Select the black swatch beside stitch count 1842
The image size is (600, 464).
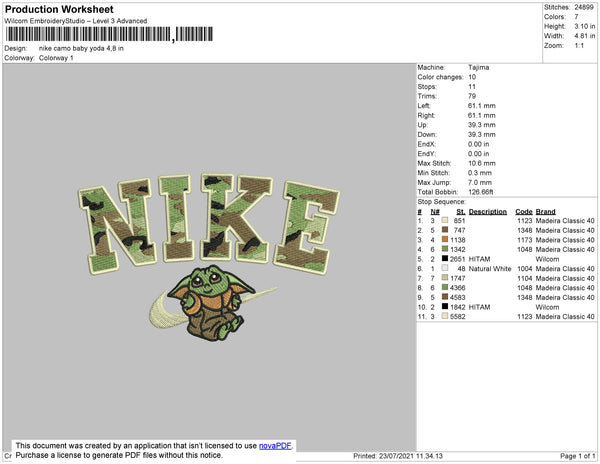(445, 306)
